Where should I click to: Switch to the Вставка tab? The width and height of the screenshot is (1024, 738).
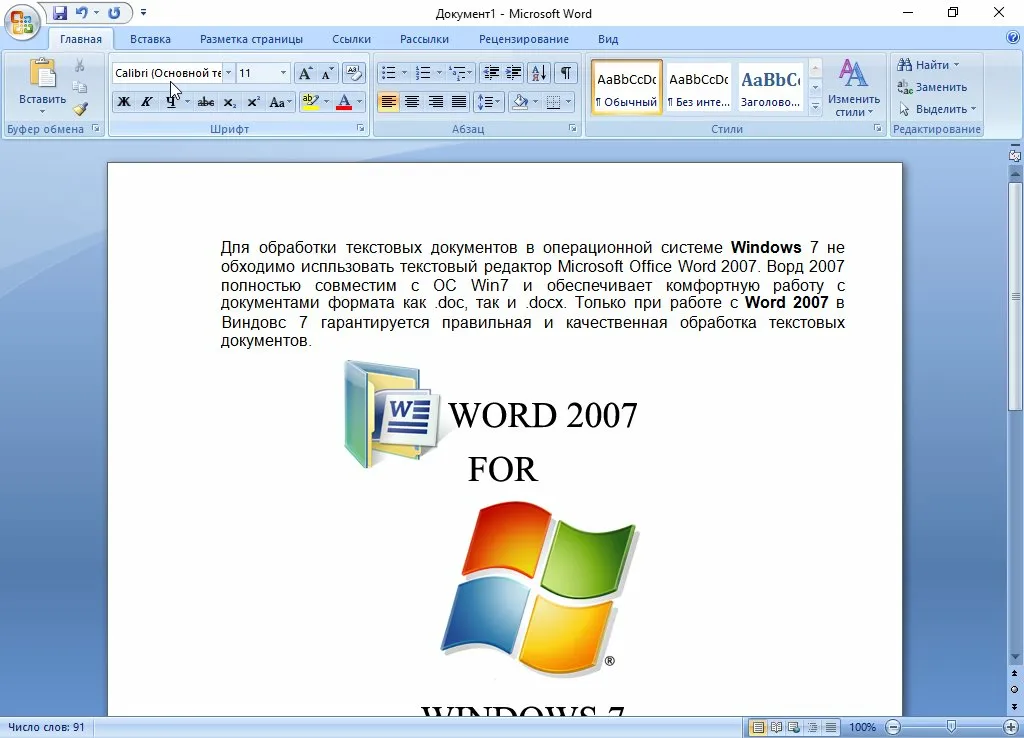click(150, 39)
